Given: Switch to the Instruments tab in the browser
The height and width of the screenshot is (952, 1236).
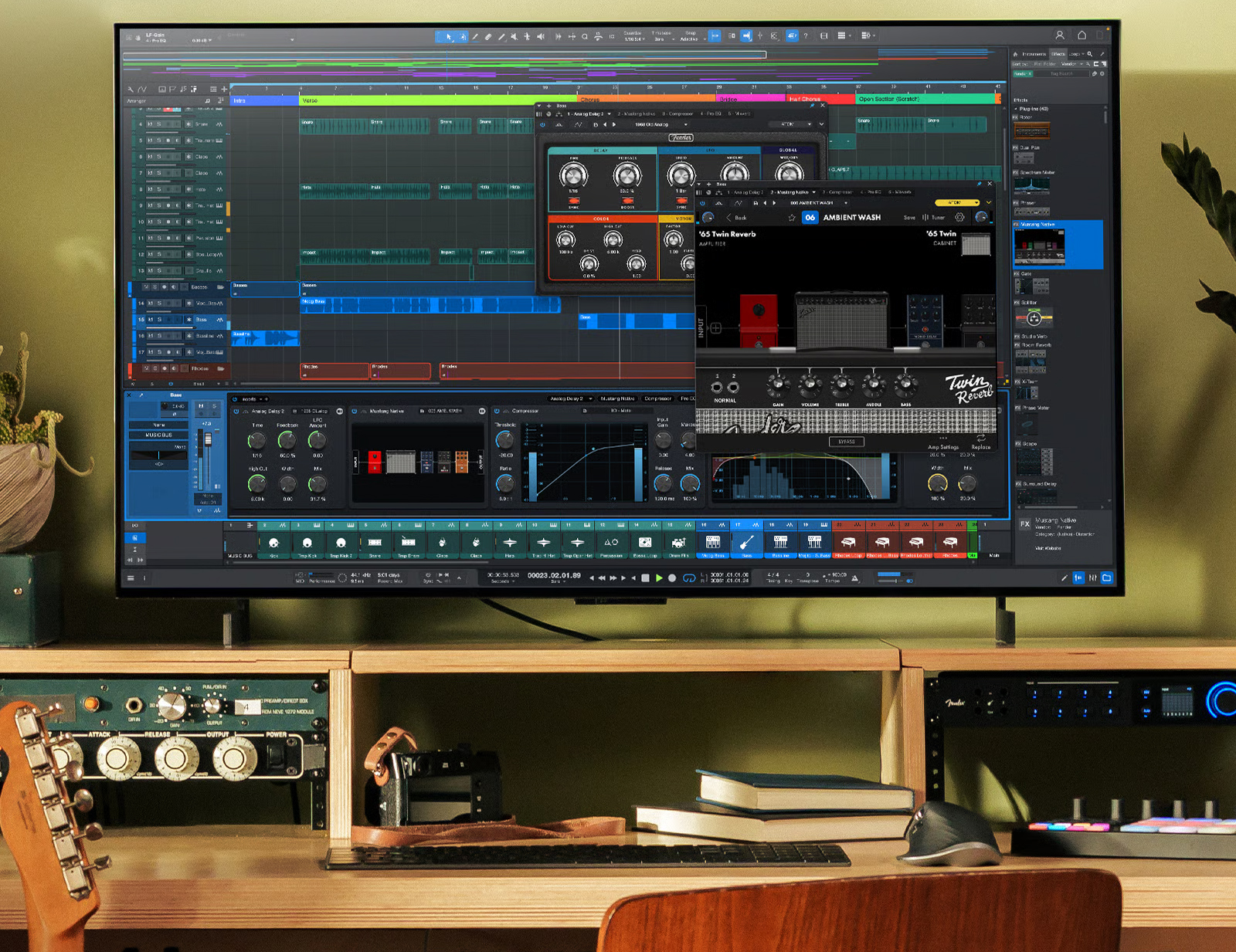Looking at the screenshot, I should click(x=1033, y=54).
